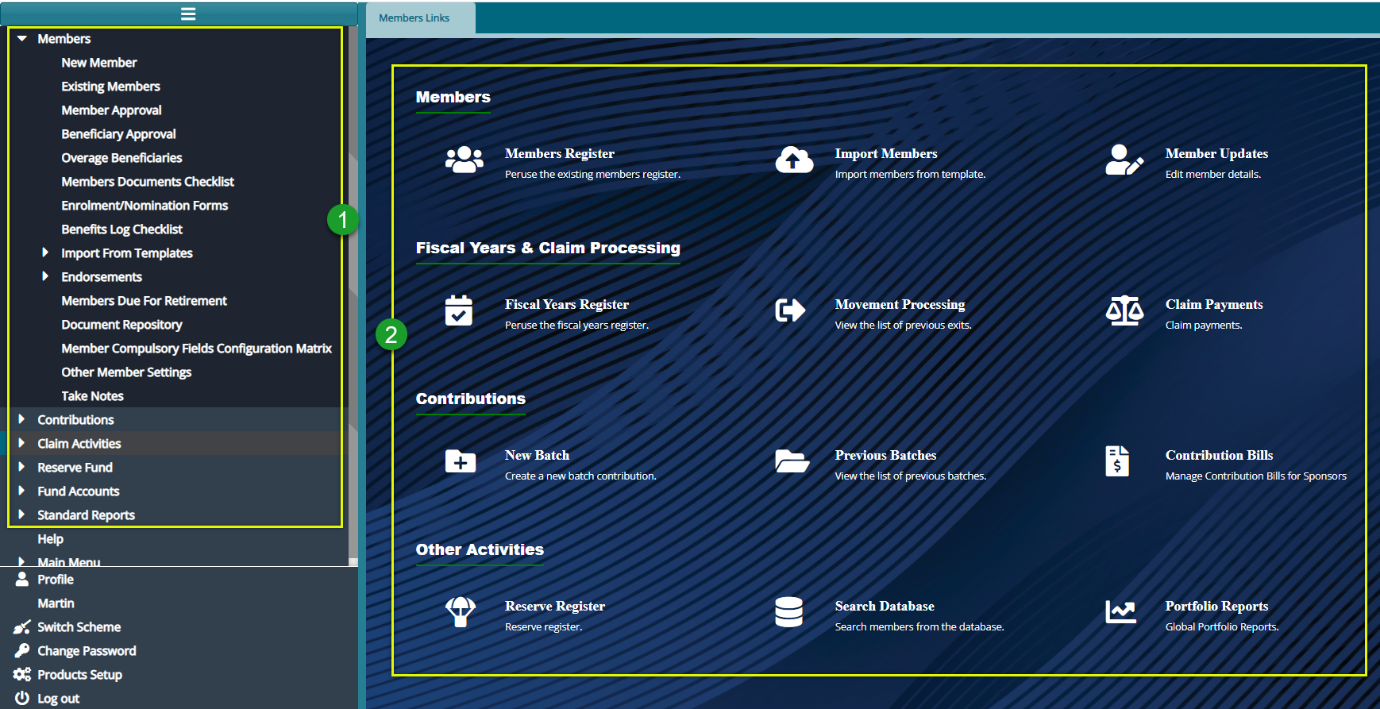Click the Change Password label
This screenshot has width=1380, height=709.
(87, 651)
